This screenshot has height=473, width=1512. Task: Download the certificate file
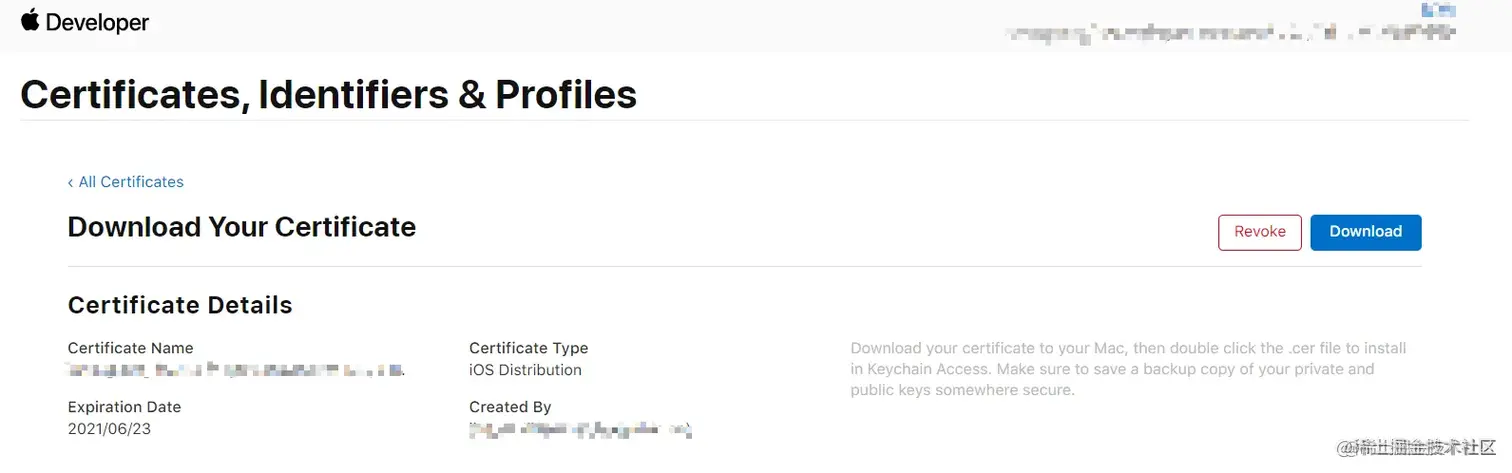[x=1366, y=232]
